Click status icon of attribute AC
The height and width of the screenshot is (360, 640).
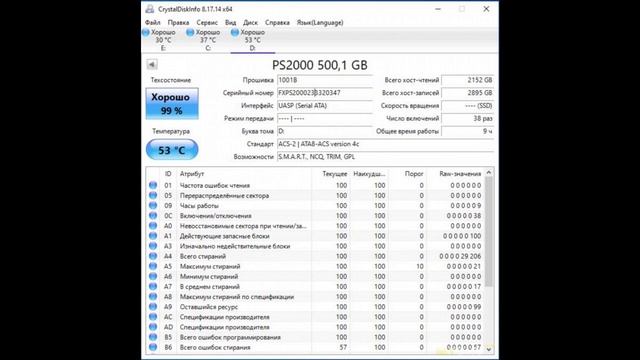click(153, 317)
